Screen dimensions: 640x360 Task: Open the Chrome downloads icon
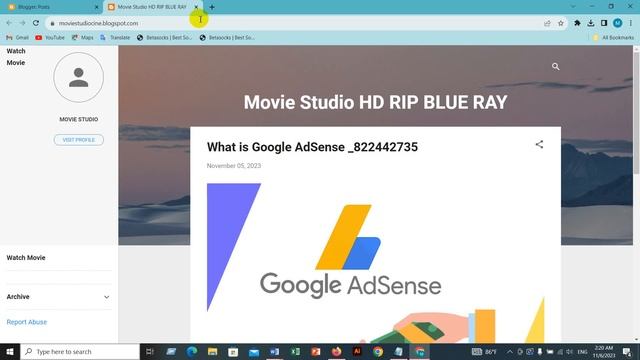(591, 23)
